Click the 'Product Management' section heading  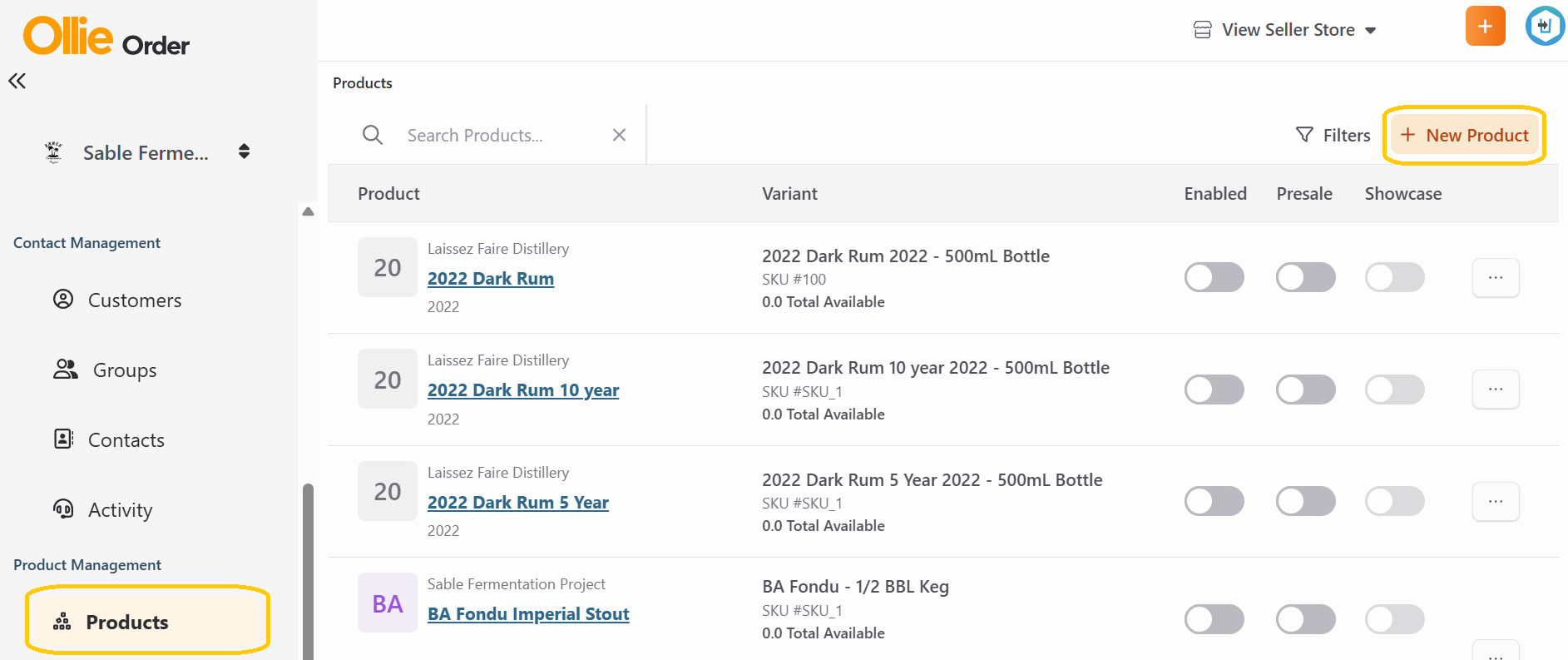[x=87, y=565]
